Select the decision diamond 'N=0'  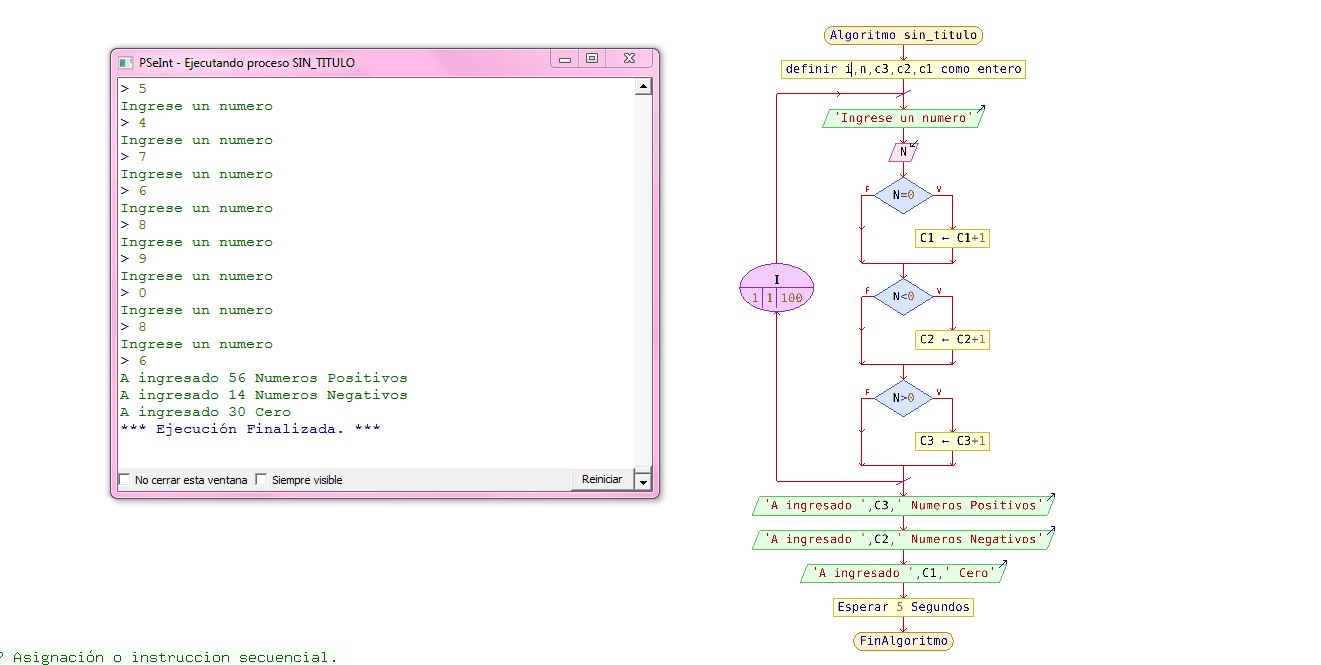click(902, 195)
